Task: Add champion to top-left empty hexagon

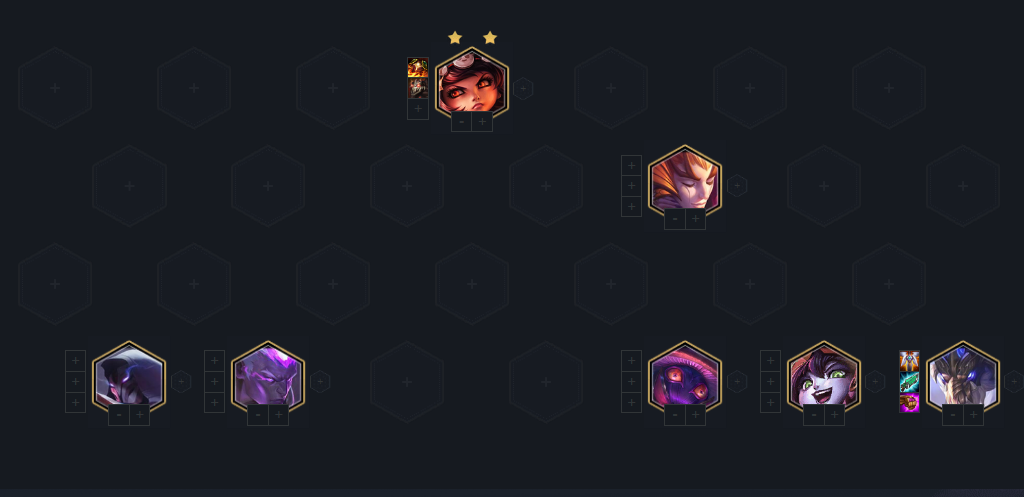Action: 55,88
